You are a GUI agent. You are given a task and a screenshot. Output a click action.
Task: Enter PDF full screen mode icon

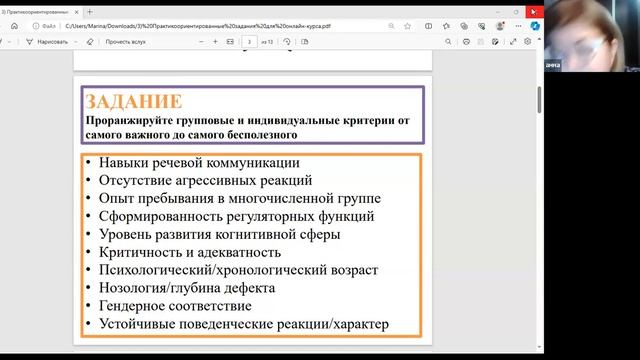tap(513, 42)
